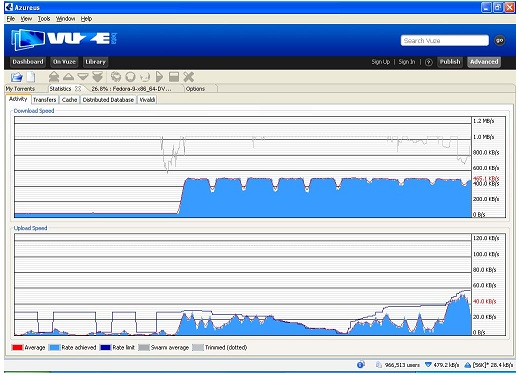
Task: Click the remove torrent X icon
Action: pos(189,77)
